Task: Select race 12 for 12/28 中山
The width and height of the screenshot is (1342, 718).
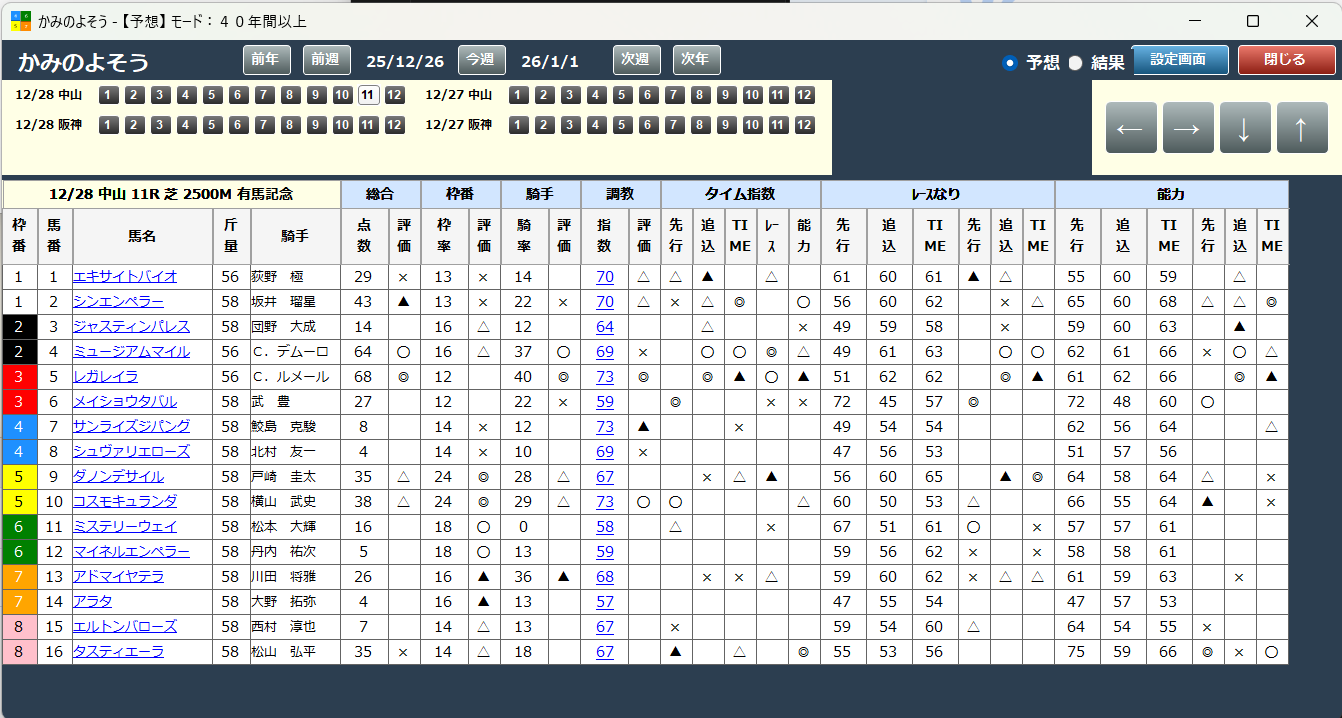Action: coord(394,96)
